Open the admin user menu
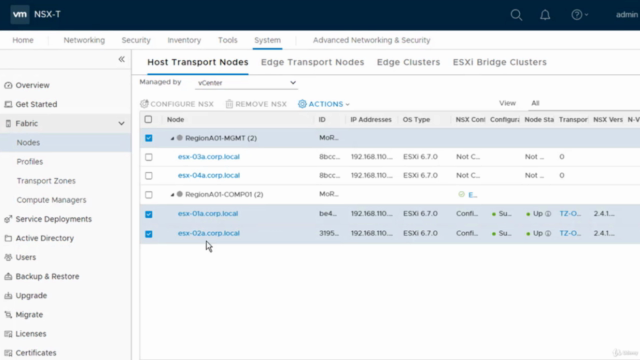The image size is (640, 360). 627,15
